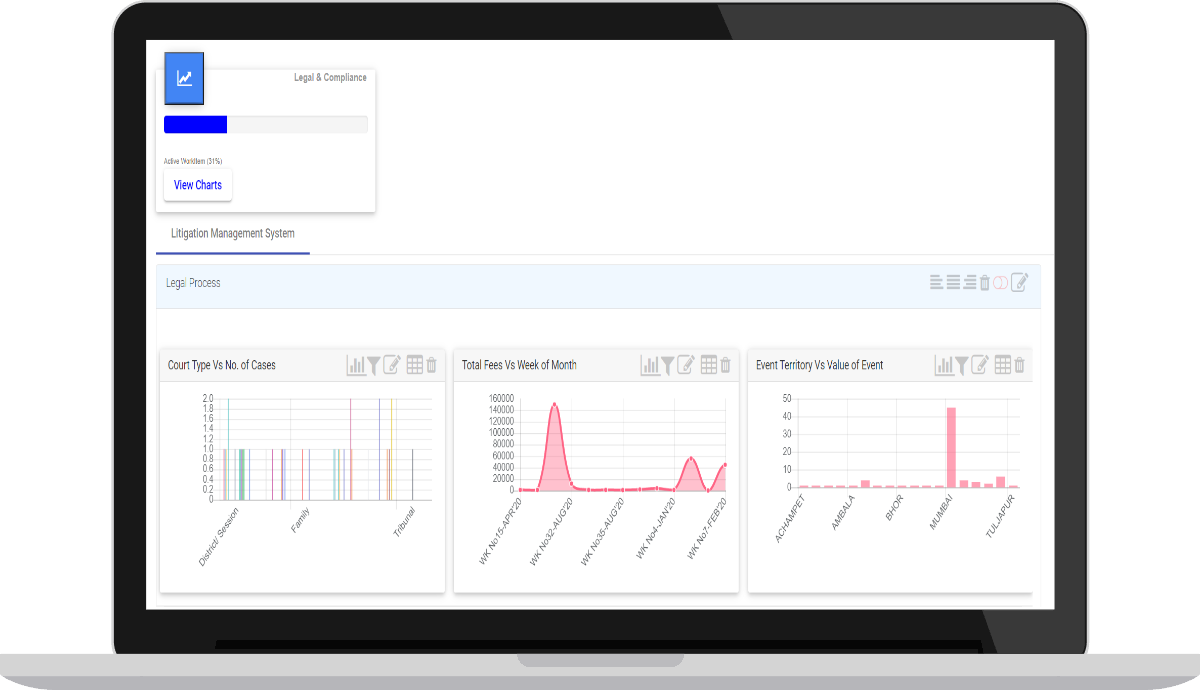Toggle table view for Total Fees chart
Image resolution: width=1200 pixels, height=690 pixels.
(709, 365)
